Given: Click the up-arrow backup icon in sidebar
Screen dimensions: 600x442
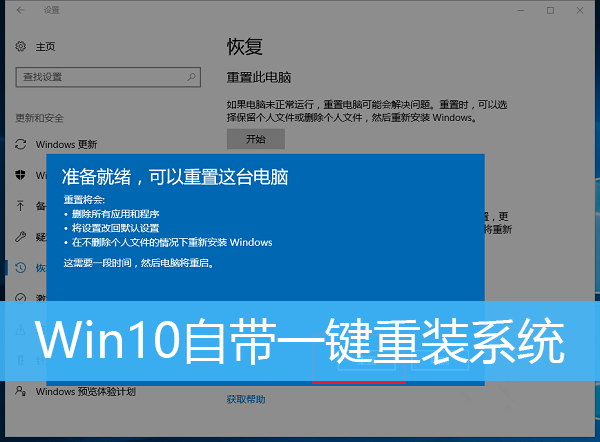Looking at the screenshot, I should click(21, 206).
